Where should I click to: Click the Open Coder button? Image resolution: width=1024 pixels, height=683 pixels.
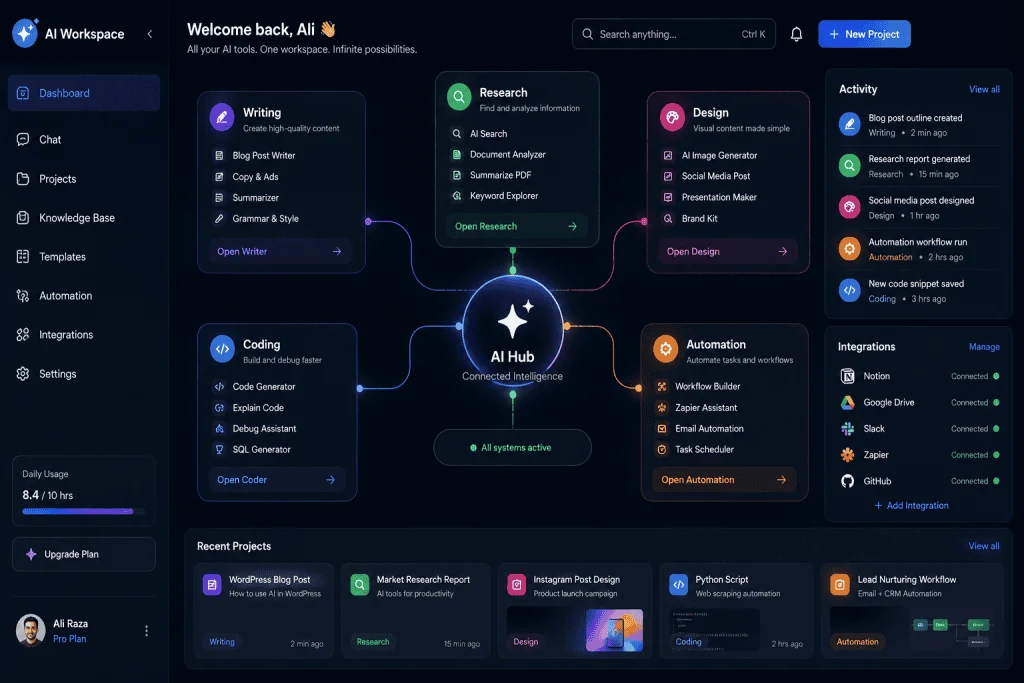[x=277, y=479]
